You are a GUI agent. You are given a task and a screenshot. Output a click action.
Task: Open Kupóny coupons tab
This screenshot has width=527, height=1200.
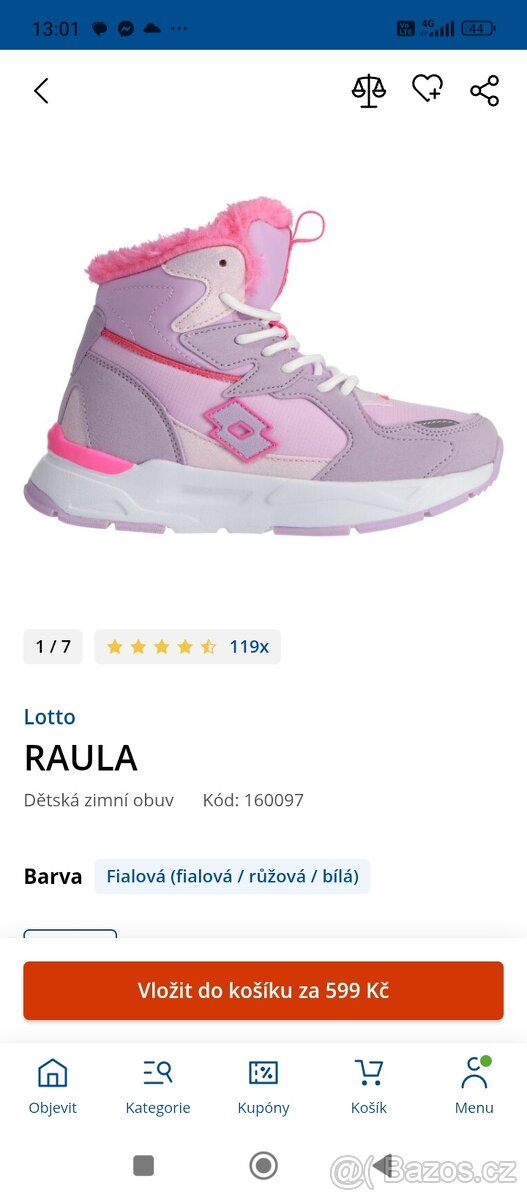tap(264, 1087)
